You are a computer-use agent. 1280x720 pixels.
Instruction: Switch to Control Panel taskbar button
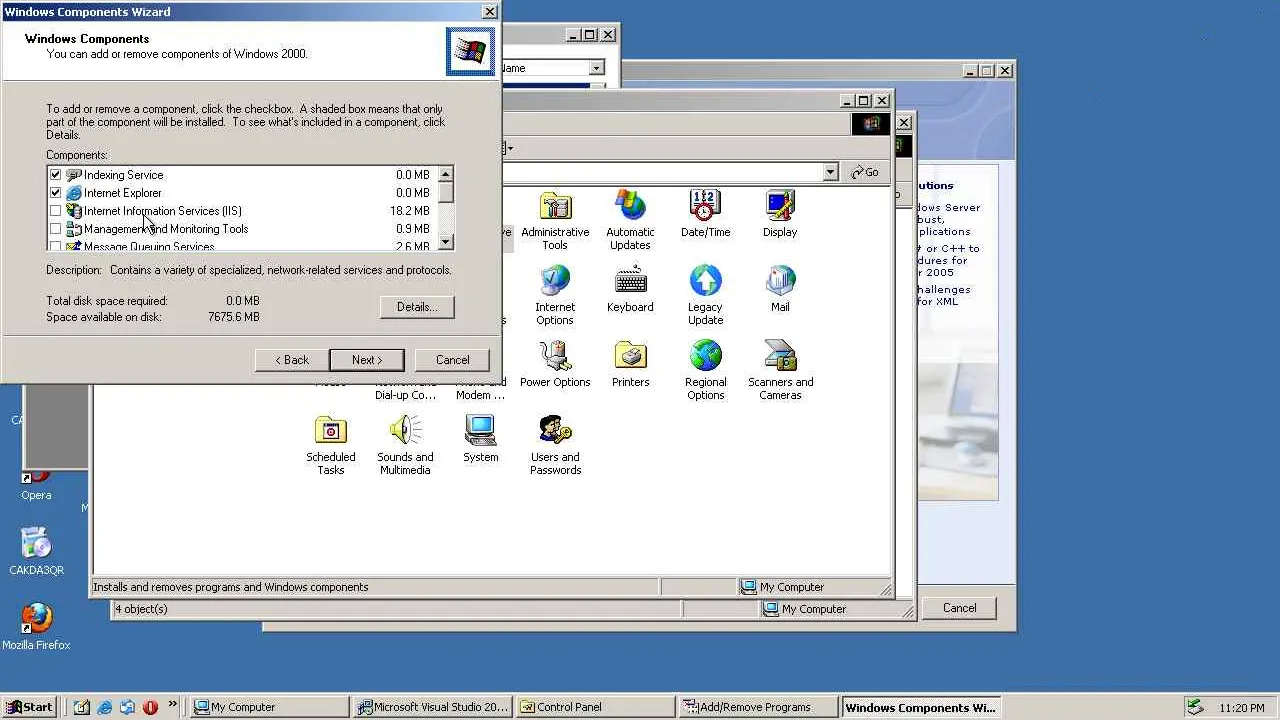[596, 707]
